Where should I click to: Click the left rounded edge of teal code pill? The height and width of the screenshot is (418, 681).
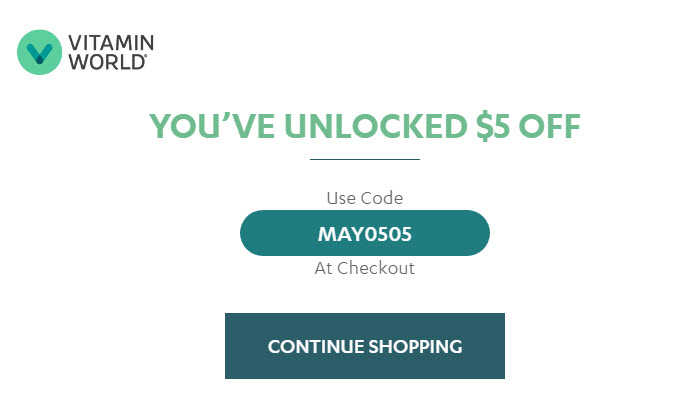pyautogui.click(x=250, y=233)
